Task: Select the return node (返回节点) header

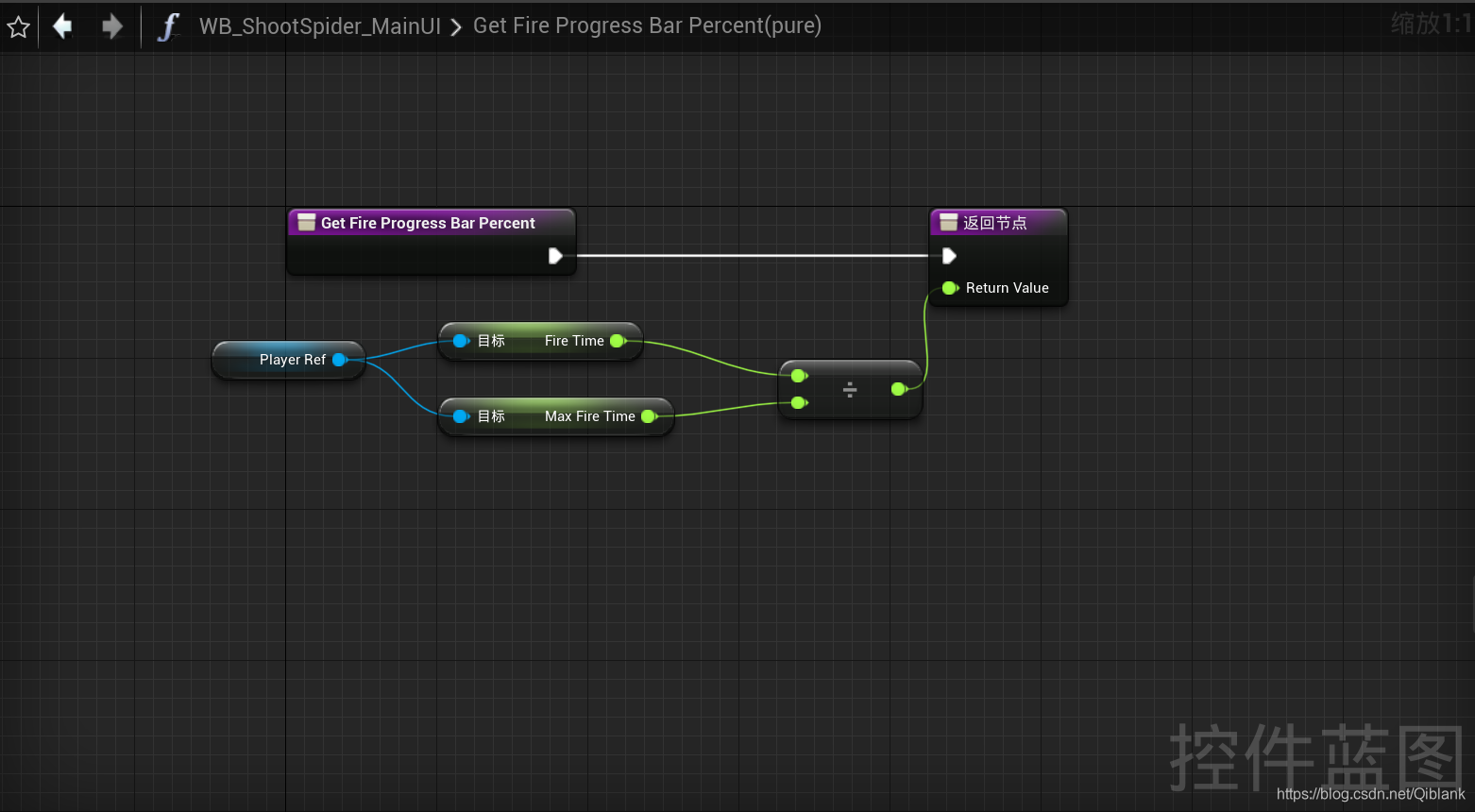Action: pyautogui.click(x=999, y=223)
